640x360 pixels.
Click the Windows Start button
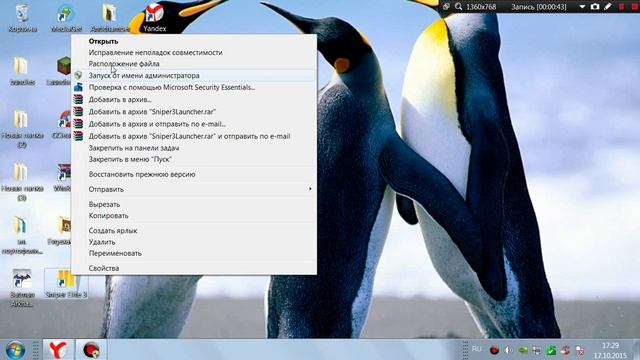pos(16,350)
